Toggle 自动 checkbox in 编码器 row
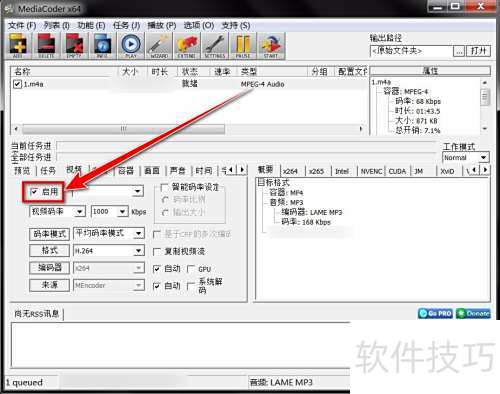Viewport: 500px width, 394px height. pyautogui.click(x=156, y=269)
